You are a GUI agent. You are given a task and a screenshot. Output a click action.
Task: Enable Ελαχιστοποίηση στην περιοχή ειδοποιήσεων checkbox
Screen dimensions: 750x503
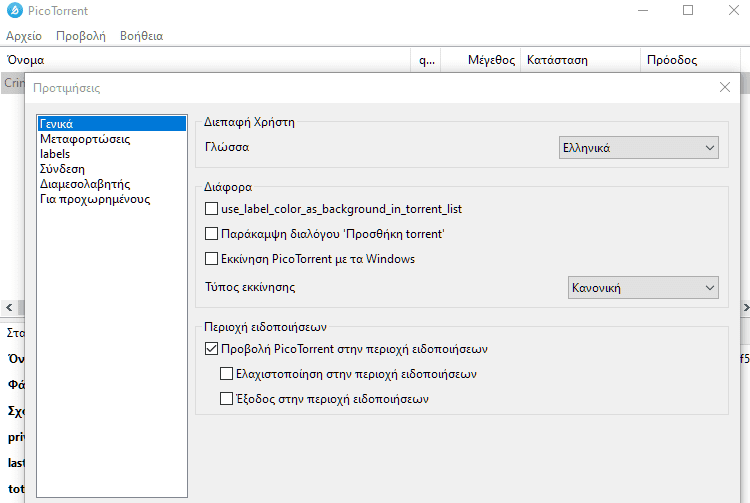[x=226, y=373]
